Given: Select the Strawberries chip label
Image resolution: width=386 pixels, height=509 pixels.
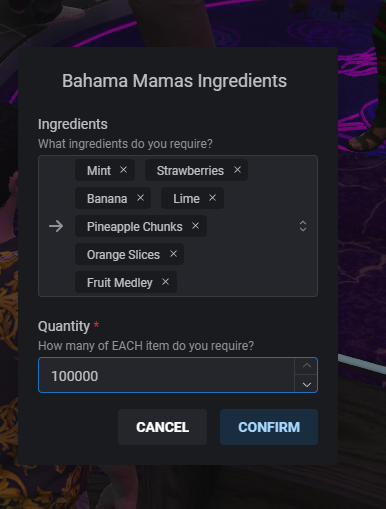Looking at the screenshot, I should [x=190, y=171].
